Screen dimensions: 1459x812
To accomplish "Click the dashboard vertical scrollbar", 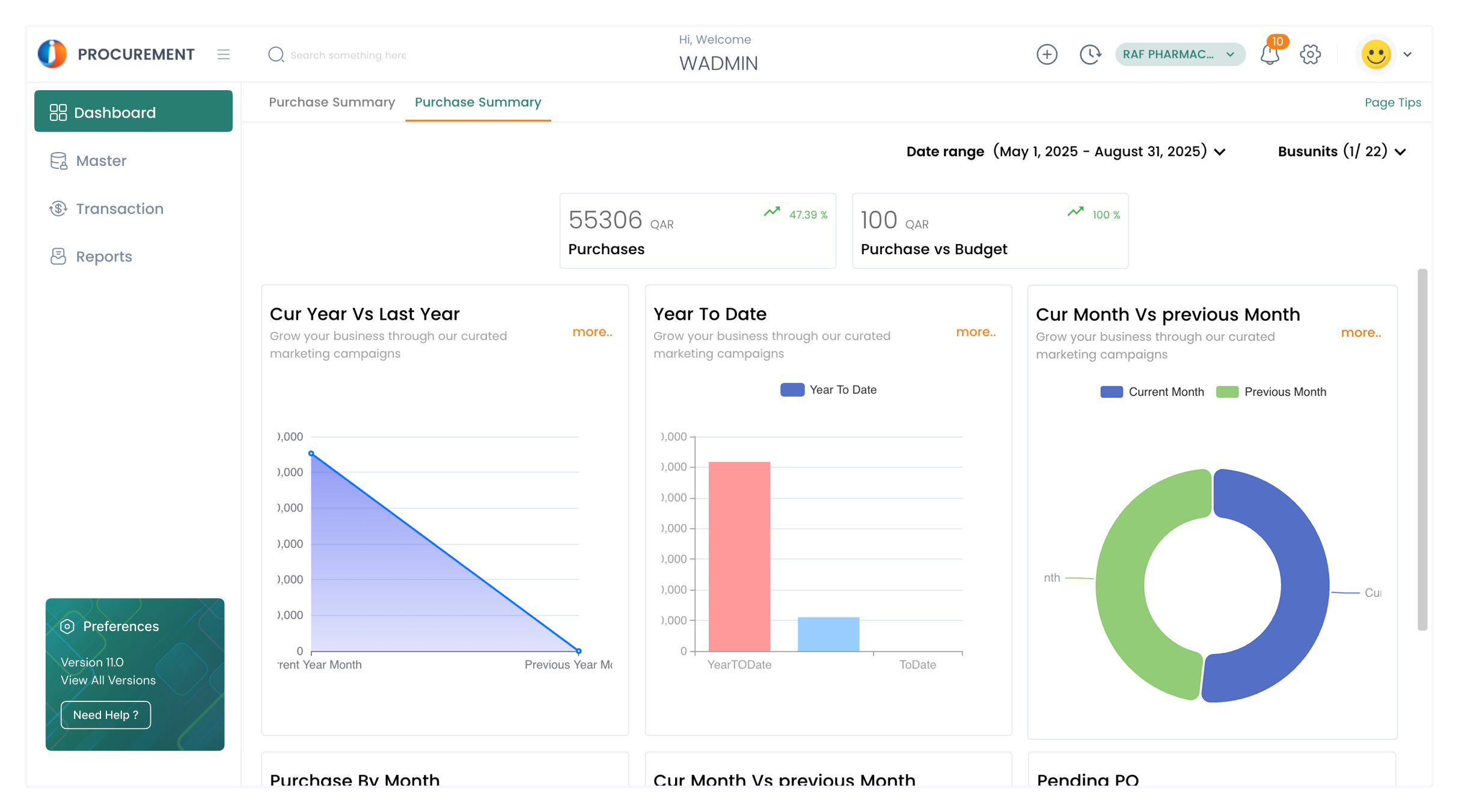I will tap(1422, 450).
